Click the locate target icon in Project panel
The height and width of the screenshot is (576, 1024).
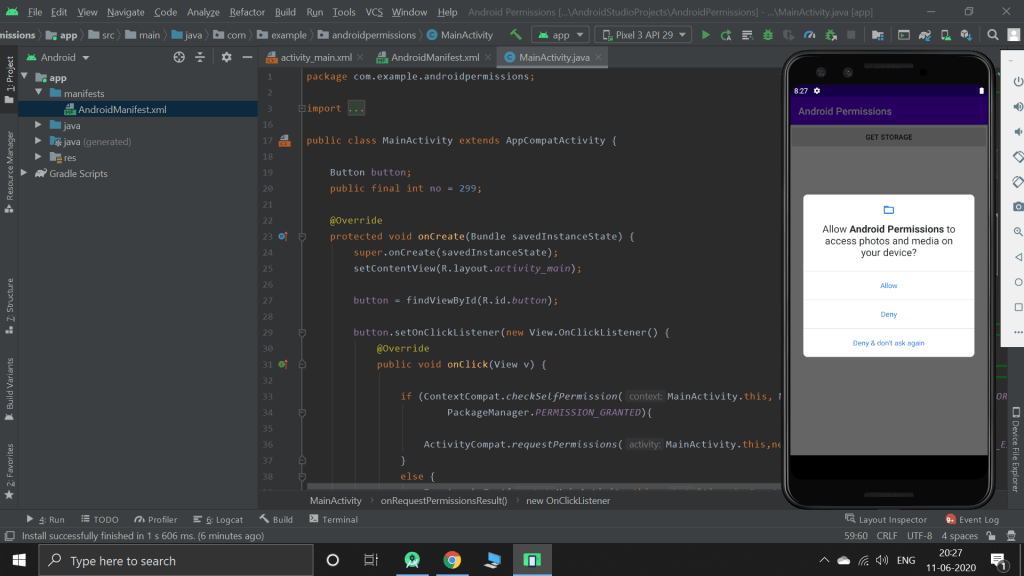[179, 58]
